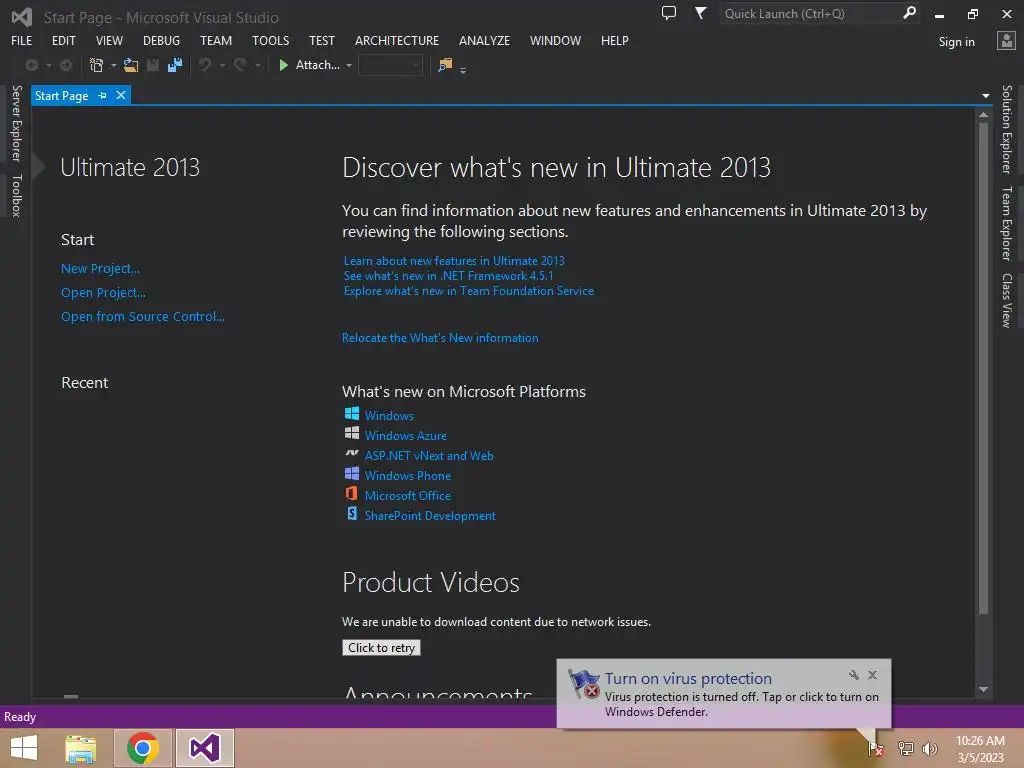Click the SharePoint Development icon
1024x768 pixels.
[x=352, y=514]
